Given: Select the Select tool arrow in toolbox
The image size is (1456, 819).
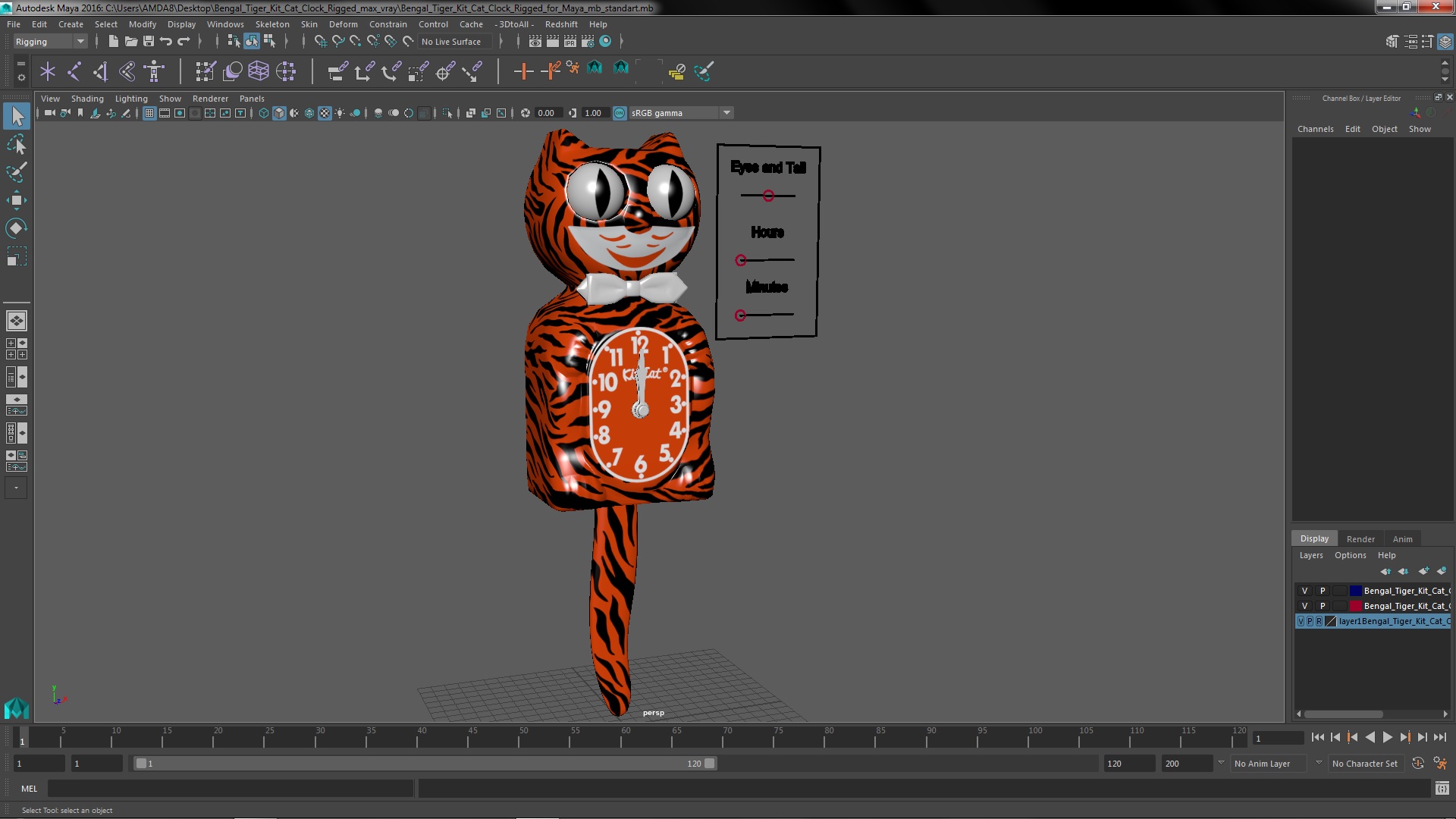Looking at the screenshot, I should click(x=17, y=116).
